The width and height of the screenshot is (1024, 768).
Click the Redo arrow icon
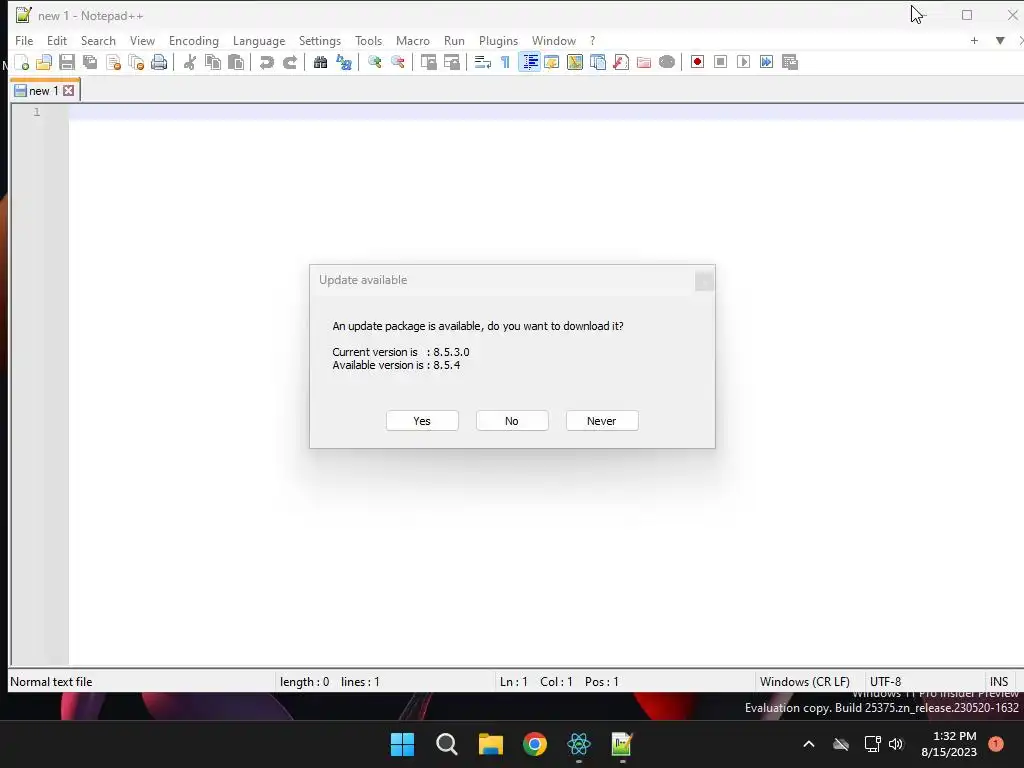[x=289, y=62]
